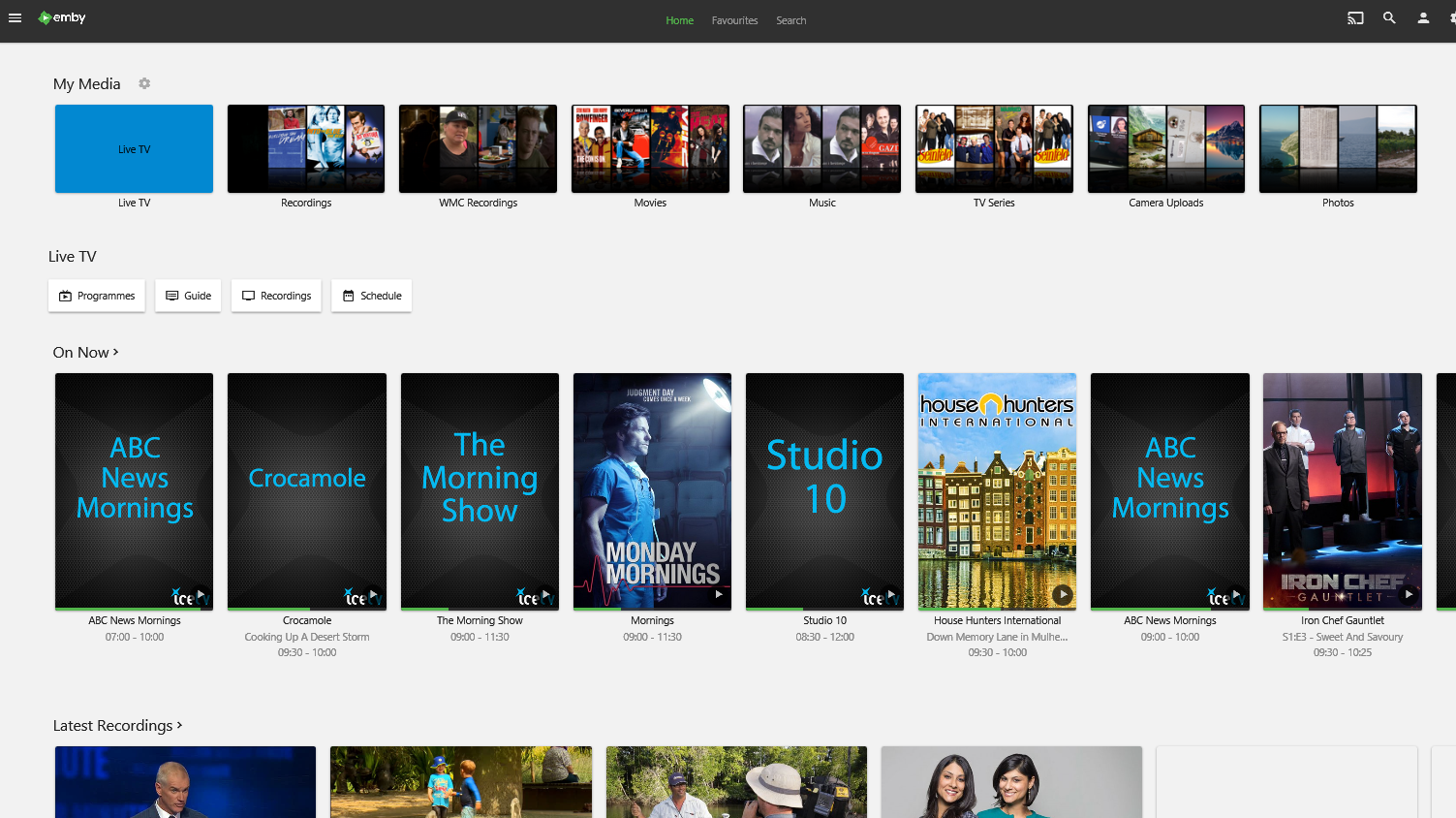
Task: Click the Programmes button
Action: pyautogui.click(x=97, y=296)
